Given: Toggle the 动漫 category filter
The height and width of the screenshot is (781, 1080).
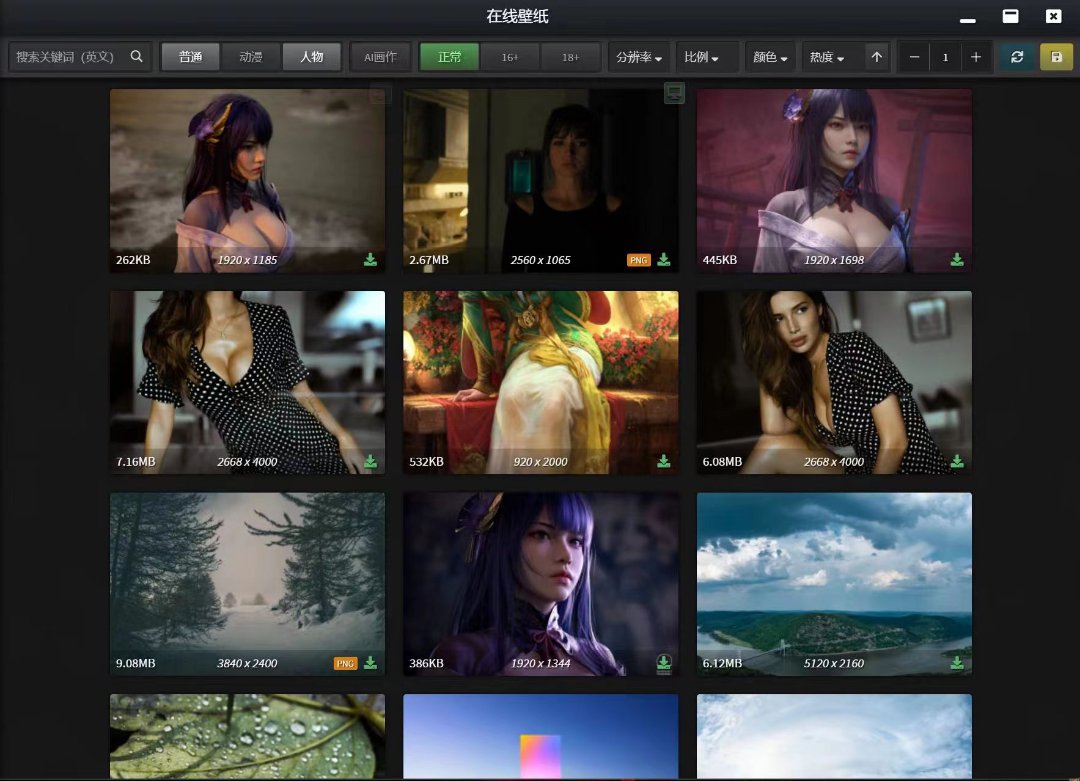Looking at the screenshot, I should (251, 57).
